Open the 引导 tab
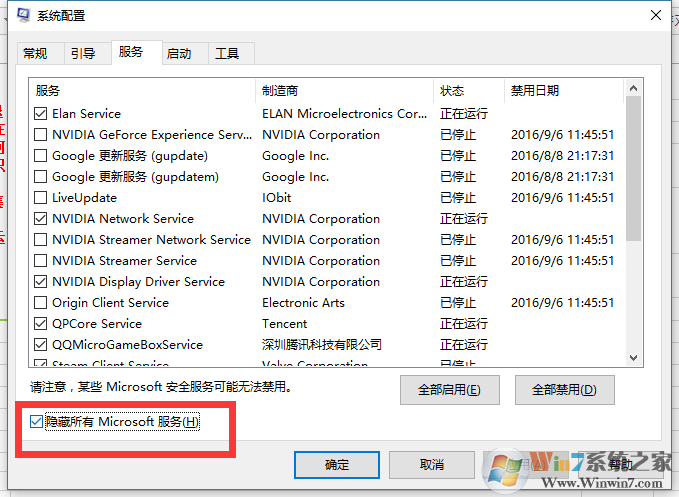The height and width of the screenshot is (497, 679). point(83,53)
